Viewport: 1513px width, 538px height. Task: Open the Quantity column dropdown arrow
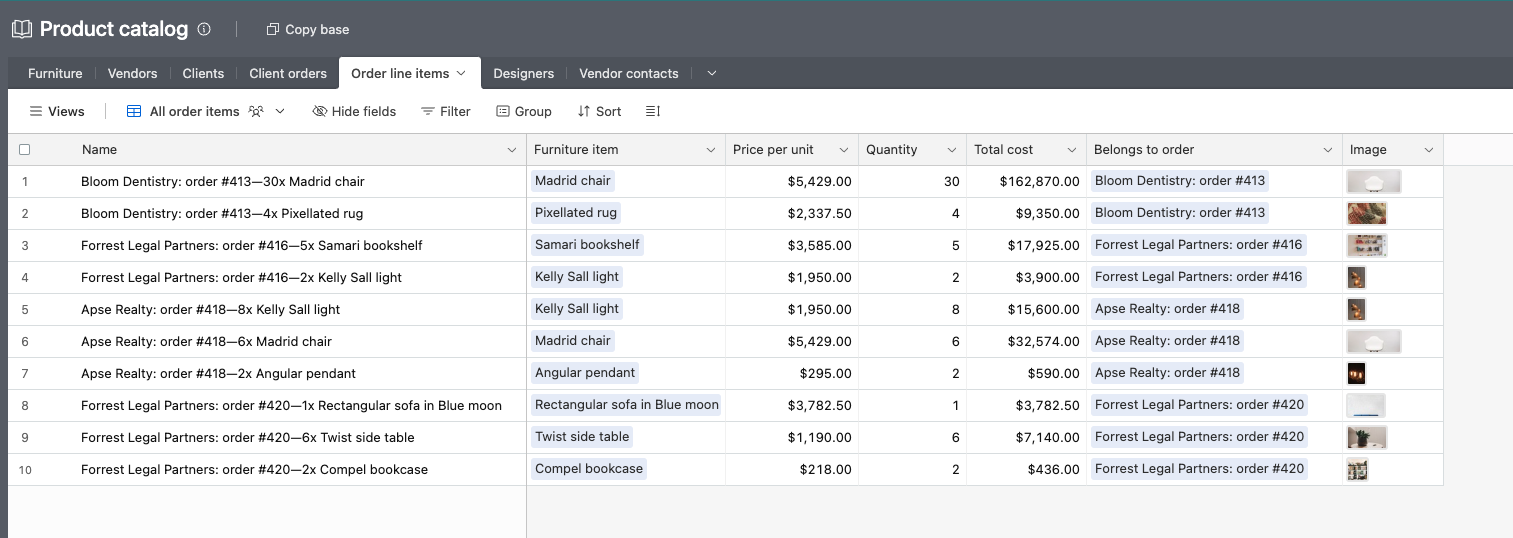(952, 150)
